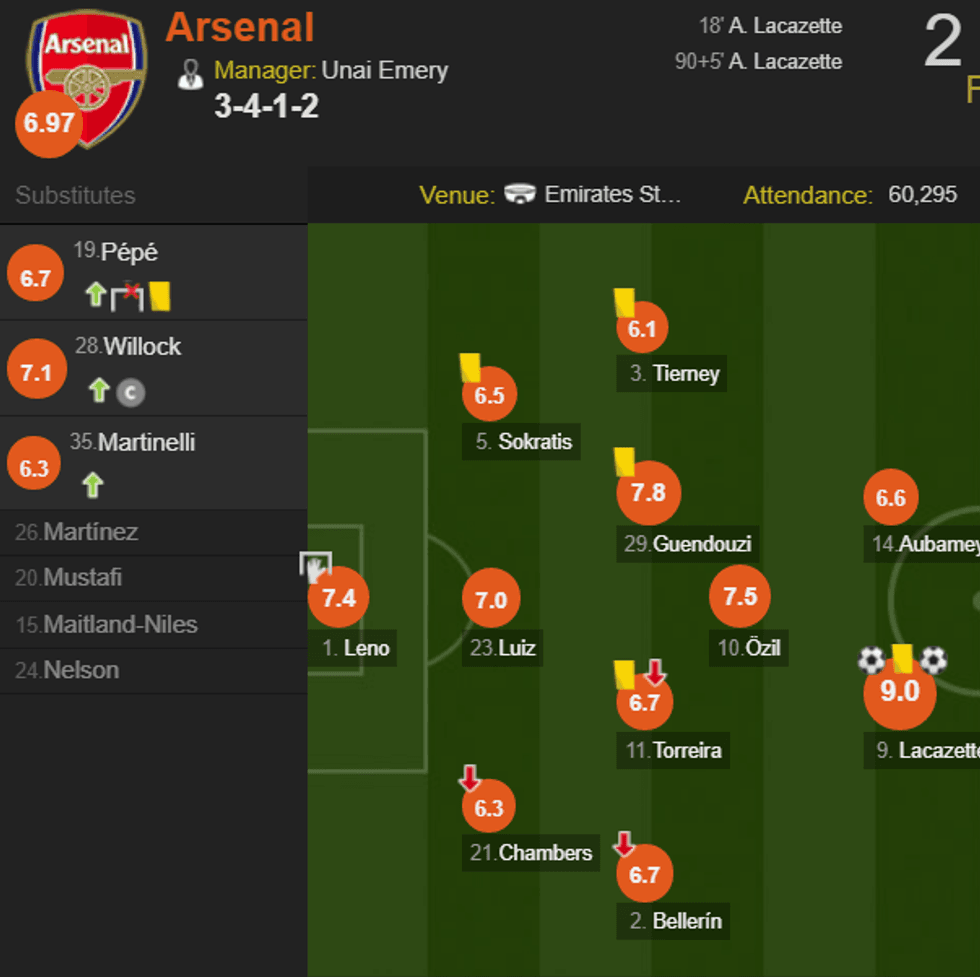The width and height of the screenshot is (980, 977).
Task: Click Lacazette's 18' goal entry
Action: (770, 26)
